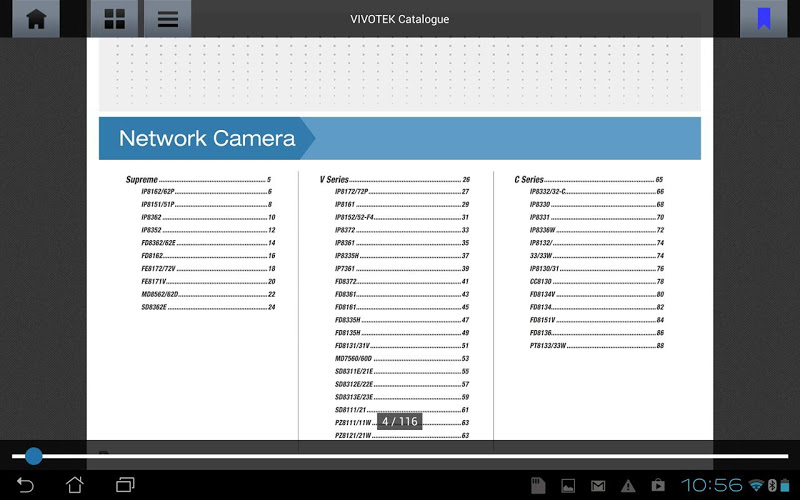
Task: Select the FD8151V entry
Action: [596, 320]
